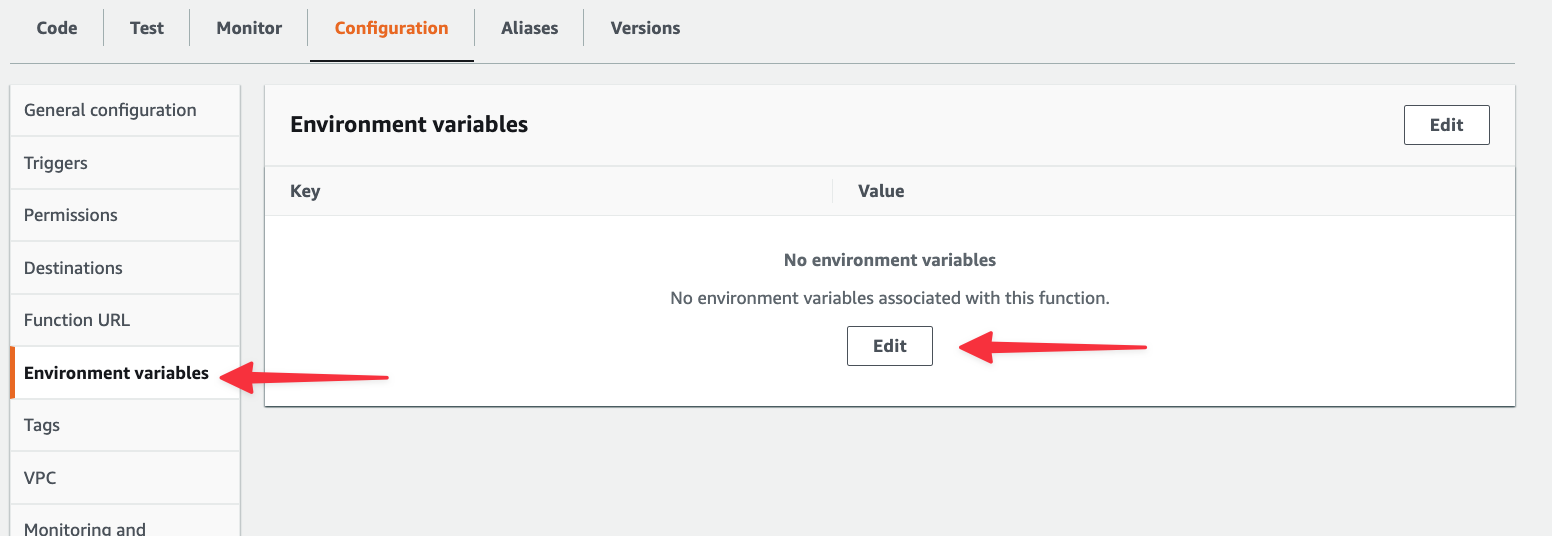Open the Function URL section
Viewport: 1552px width, 536px height.
[x=125, y=320]
